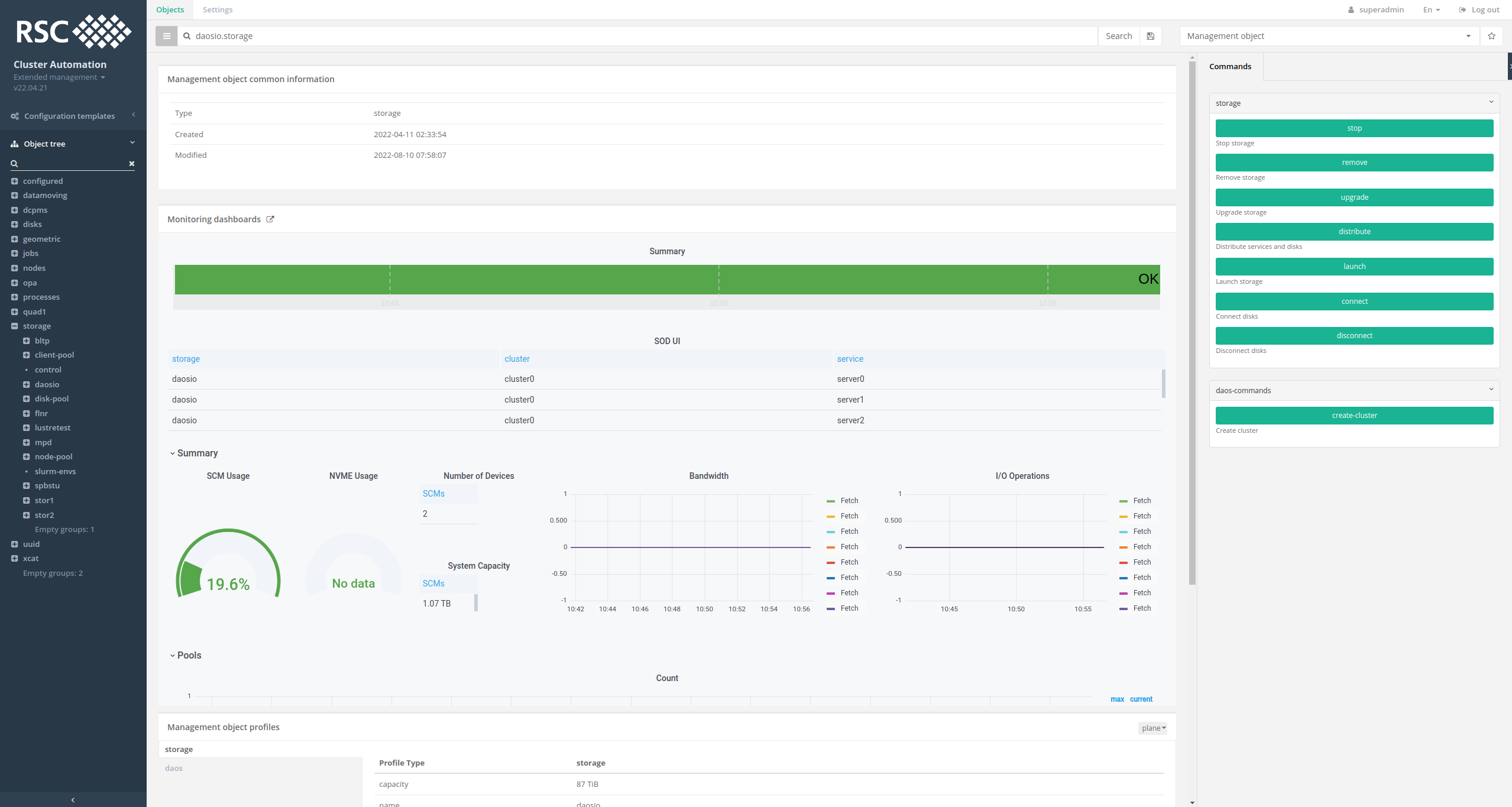This screenshot has width=1512, height=807.
Task: Click the RSC logo
Action: tap(73, 31)
